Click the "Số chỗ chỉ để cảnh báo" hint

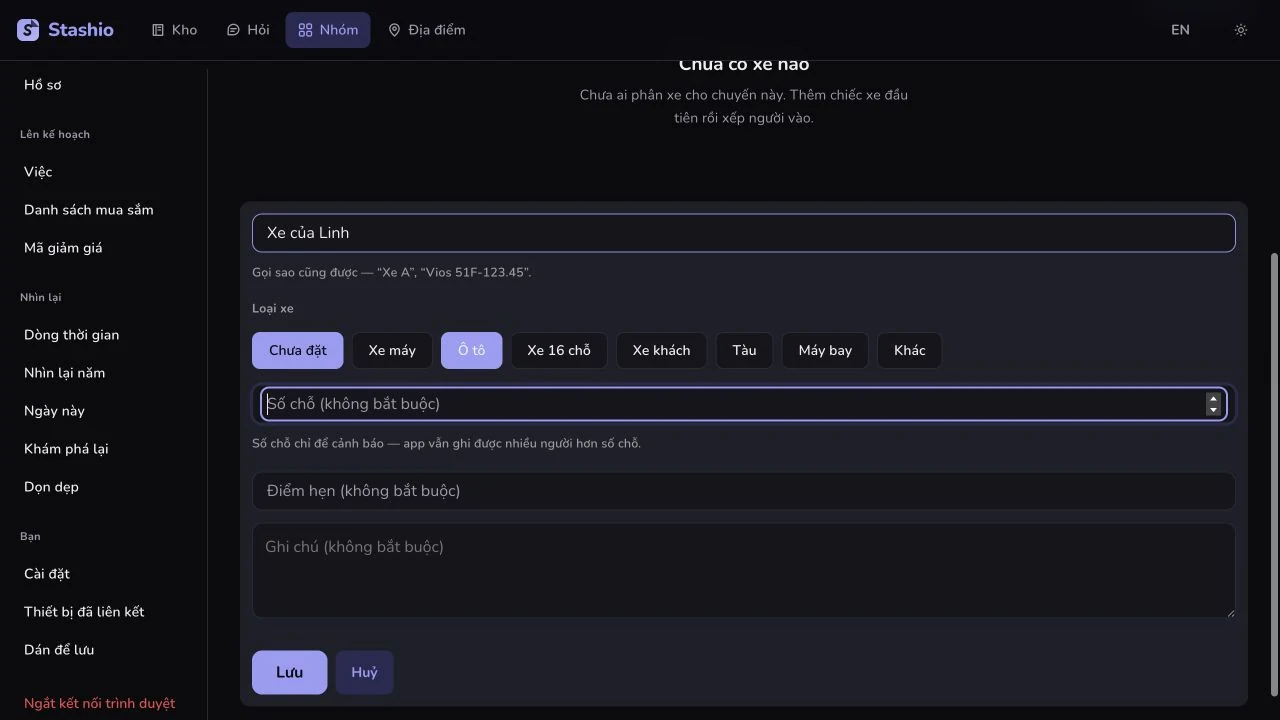(x=446, y=443)
